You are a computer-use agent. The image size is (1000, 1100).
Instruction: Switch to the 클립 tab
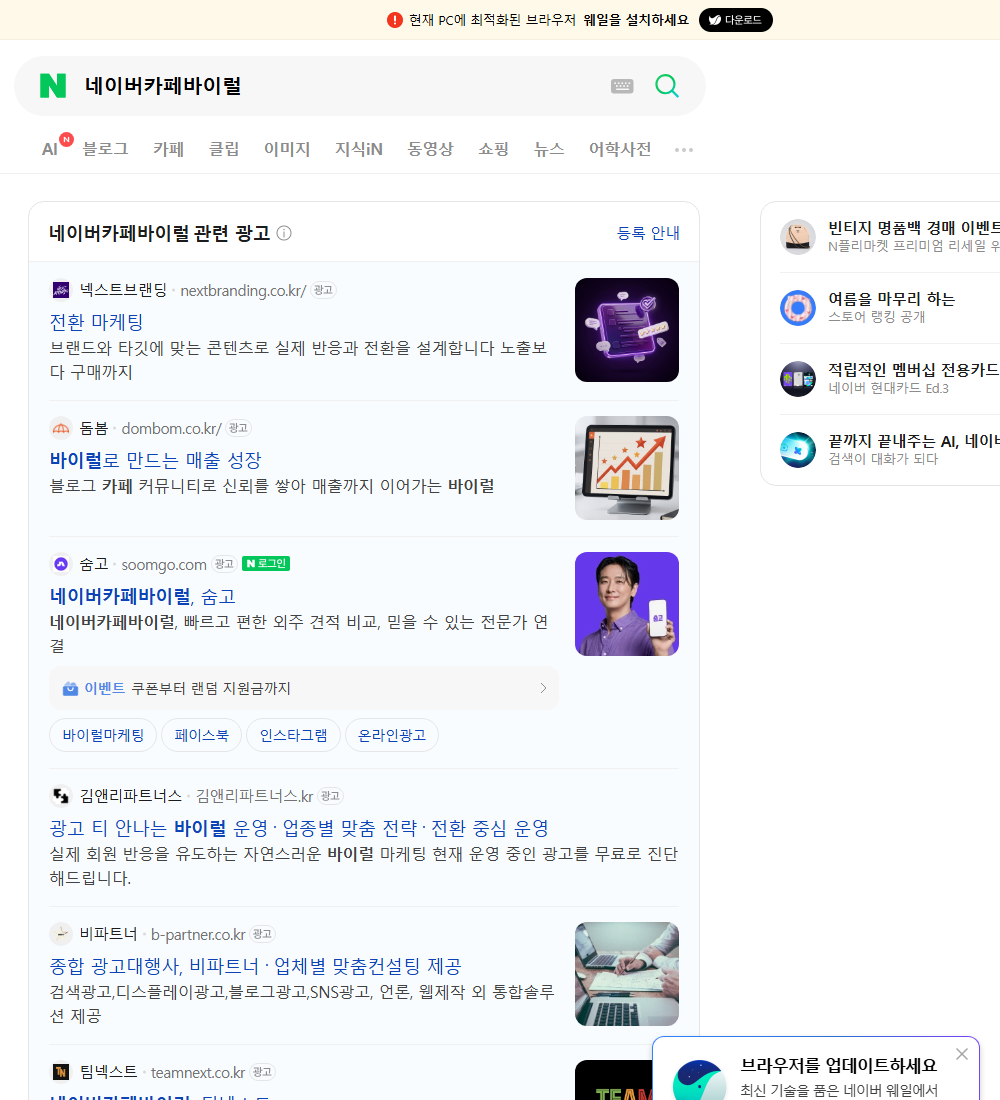click(224, 149)
